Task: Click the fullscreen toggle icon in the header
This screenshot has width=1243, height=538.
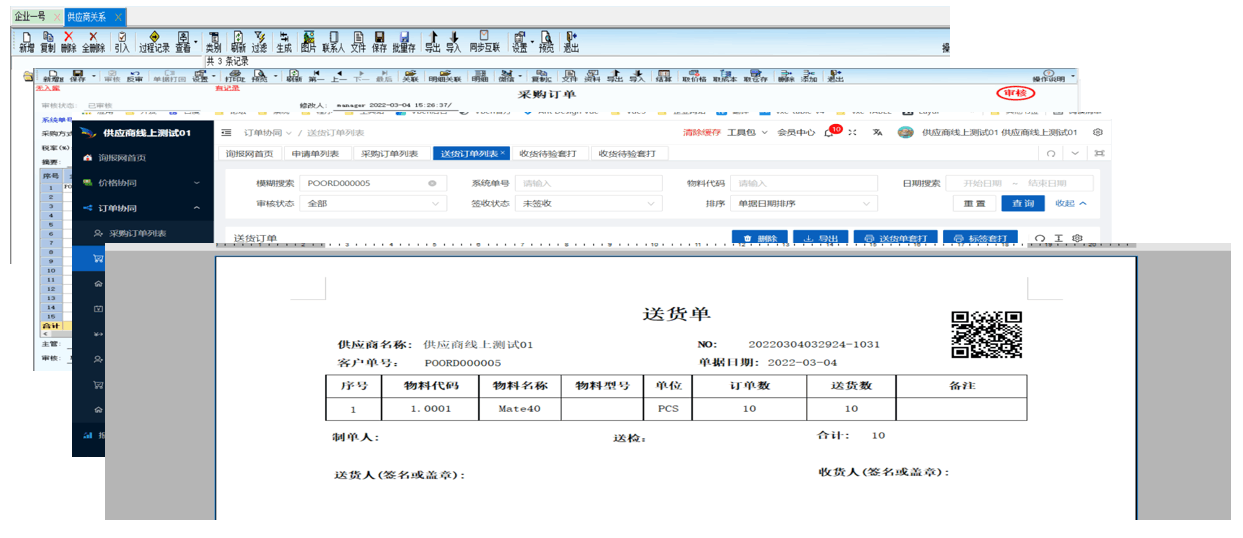Action: [852, 132]
